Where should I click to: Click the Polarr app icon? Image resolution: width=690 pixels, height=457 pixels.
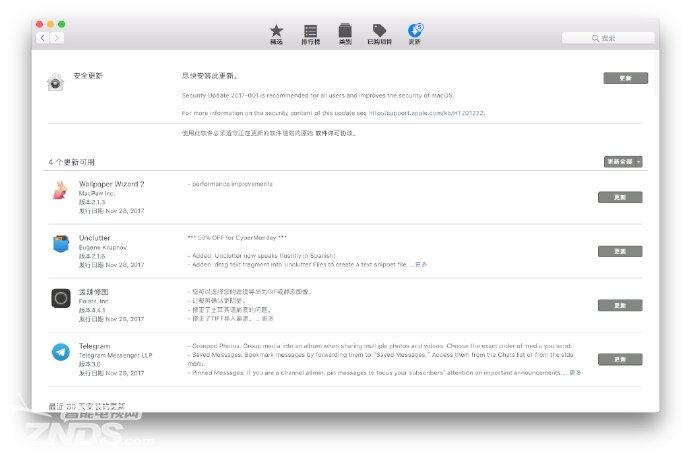click(61, 298)
